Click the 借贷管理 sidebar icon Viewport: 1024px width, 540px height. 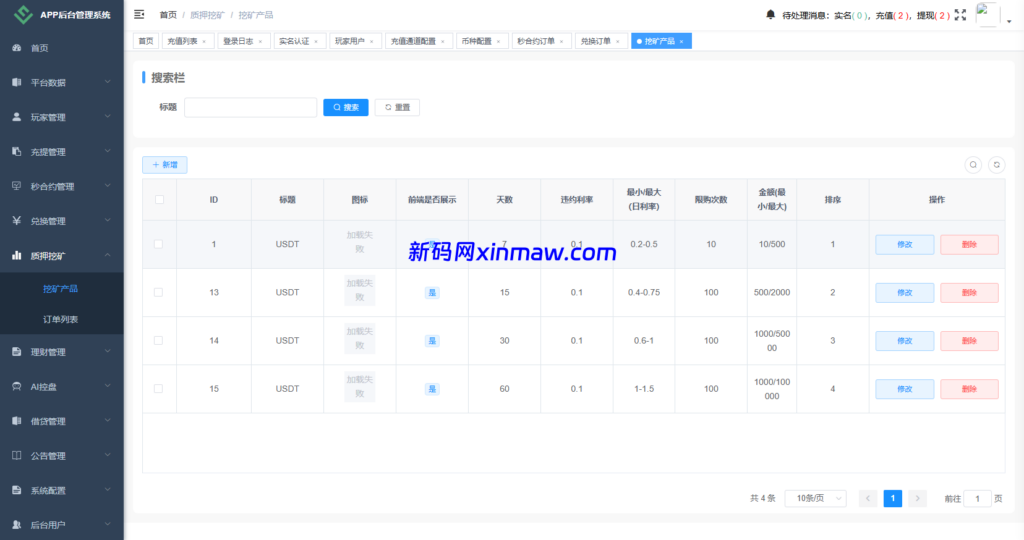(x=17, y=421)
